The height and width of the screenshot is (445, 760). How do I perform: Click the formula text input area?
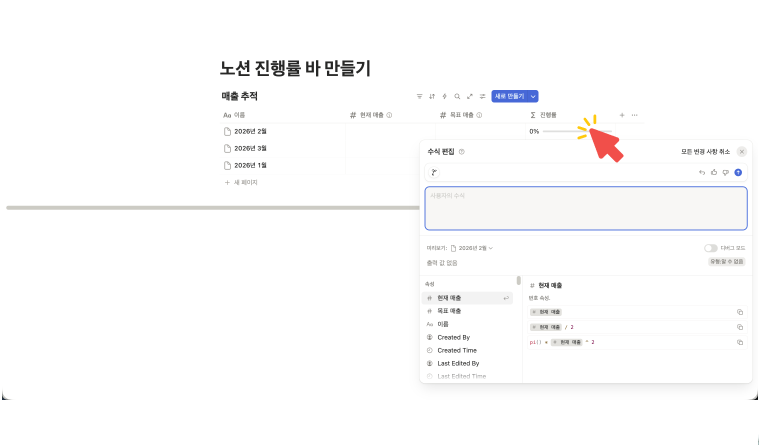pos(586,208)
